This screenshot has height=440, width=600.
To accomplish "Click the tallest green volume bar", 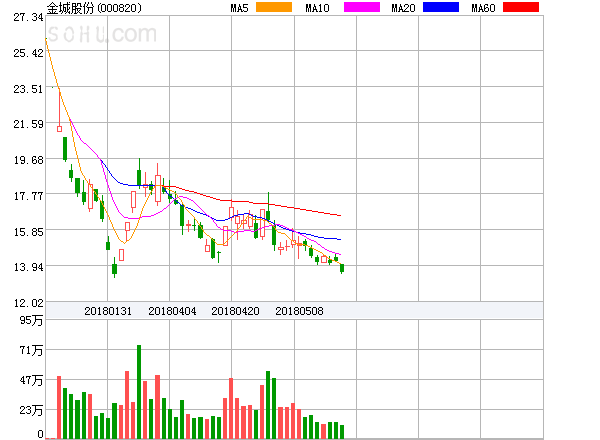I will pos(139,392).
